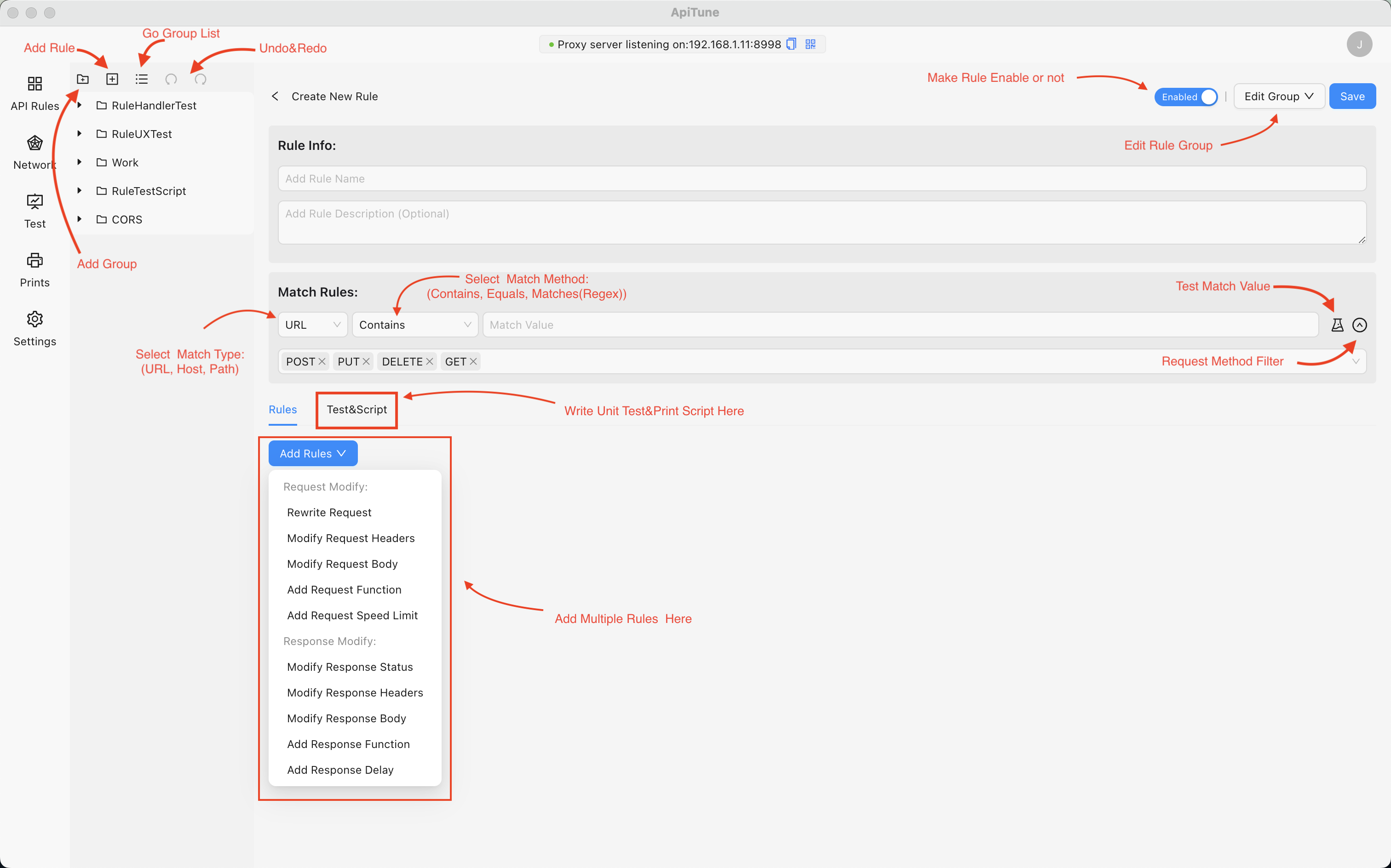This screenshot has height=868, width=1391.
Task: Toggle the Enabled rule switch
Action: [x=1186, y=97]
